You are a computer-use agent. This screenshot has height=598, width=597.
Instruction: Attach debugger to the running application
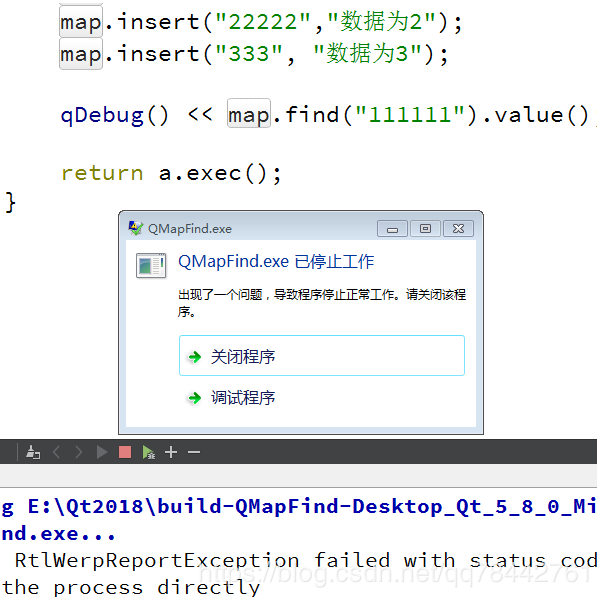tap(148, 452)
